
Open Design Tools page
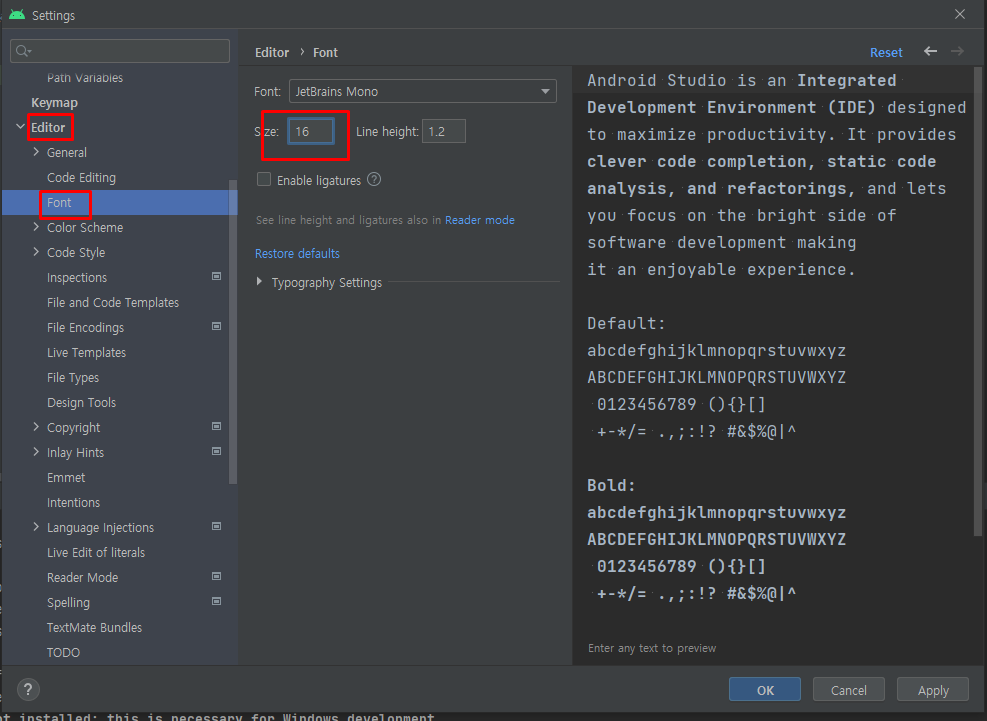(81, 402)
